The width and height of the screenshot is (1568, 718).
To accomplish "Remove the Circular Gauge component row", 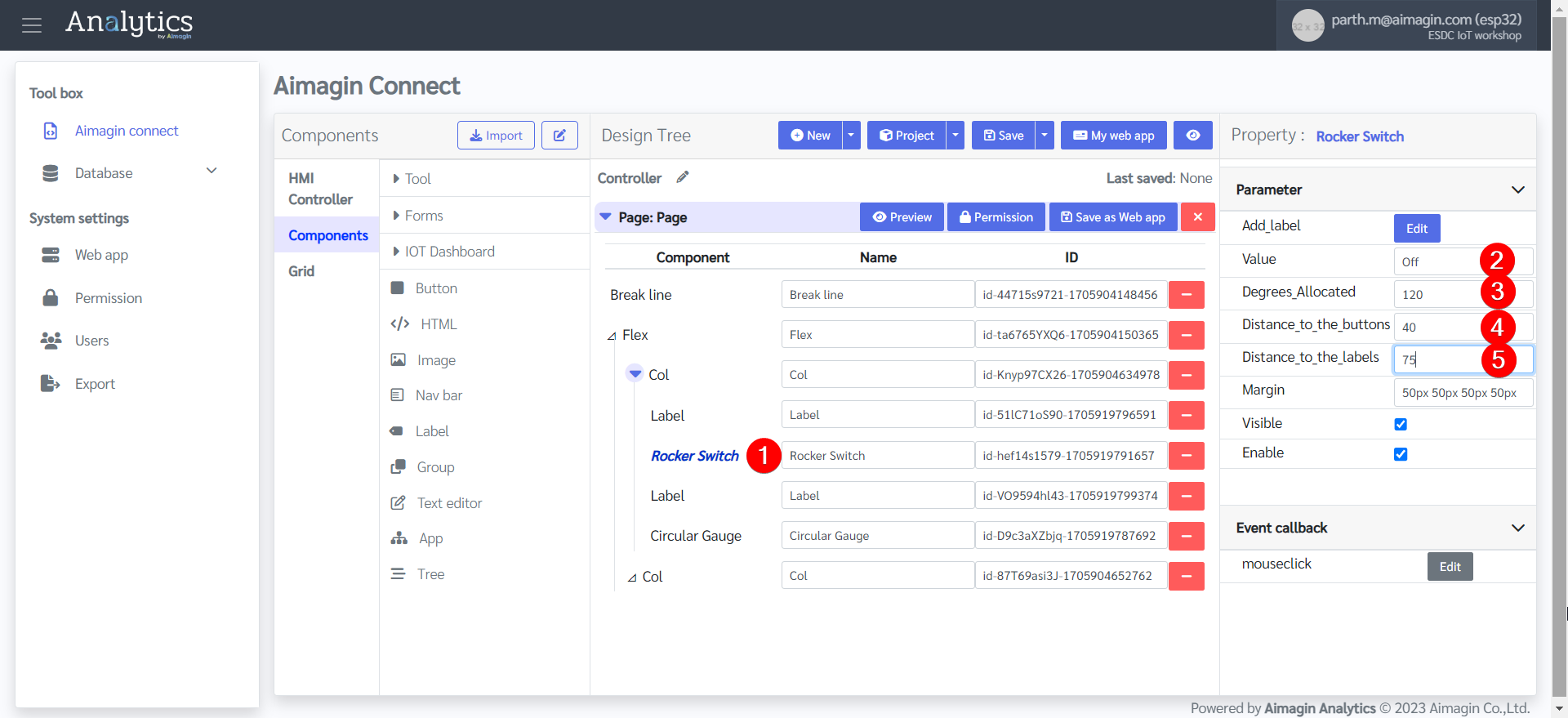I will 1187,536.
